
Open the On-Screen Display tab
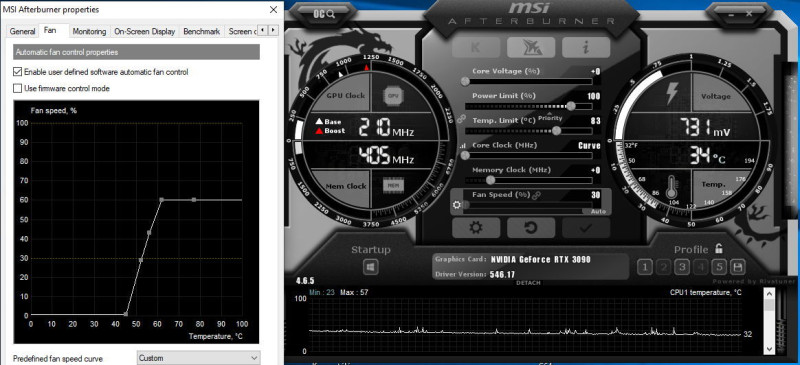coord(144,31)
